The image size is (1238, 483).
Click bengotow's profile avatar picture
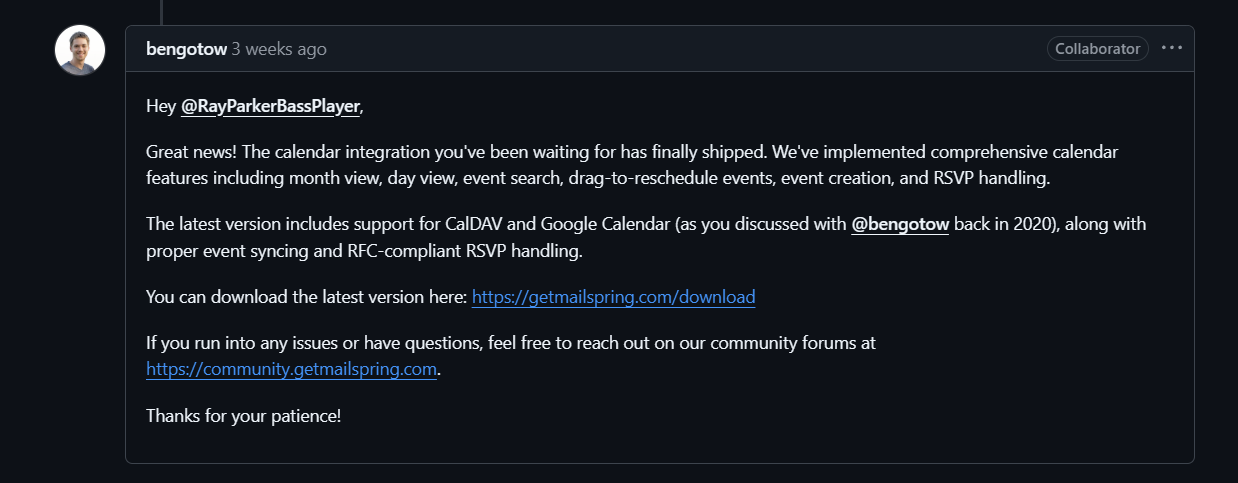80,50
